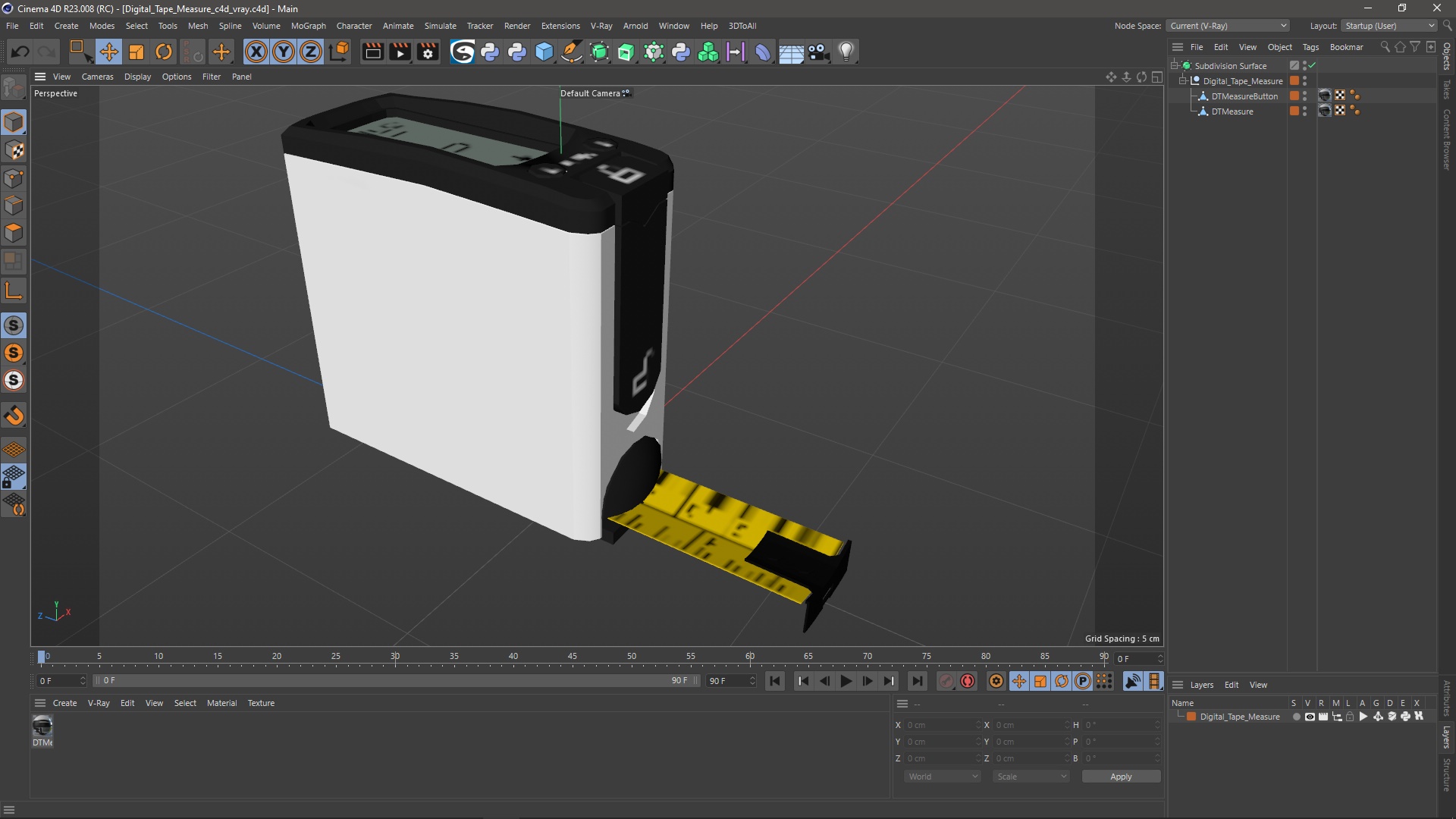Switch to Texture mode icon
This screenshot has height=819, width=1456.
[x=14, y=150]
